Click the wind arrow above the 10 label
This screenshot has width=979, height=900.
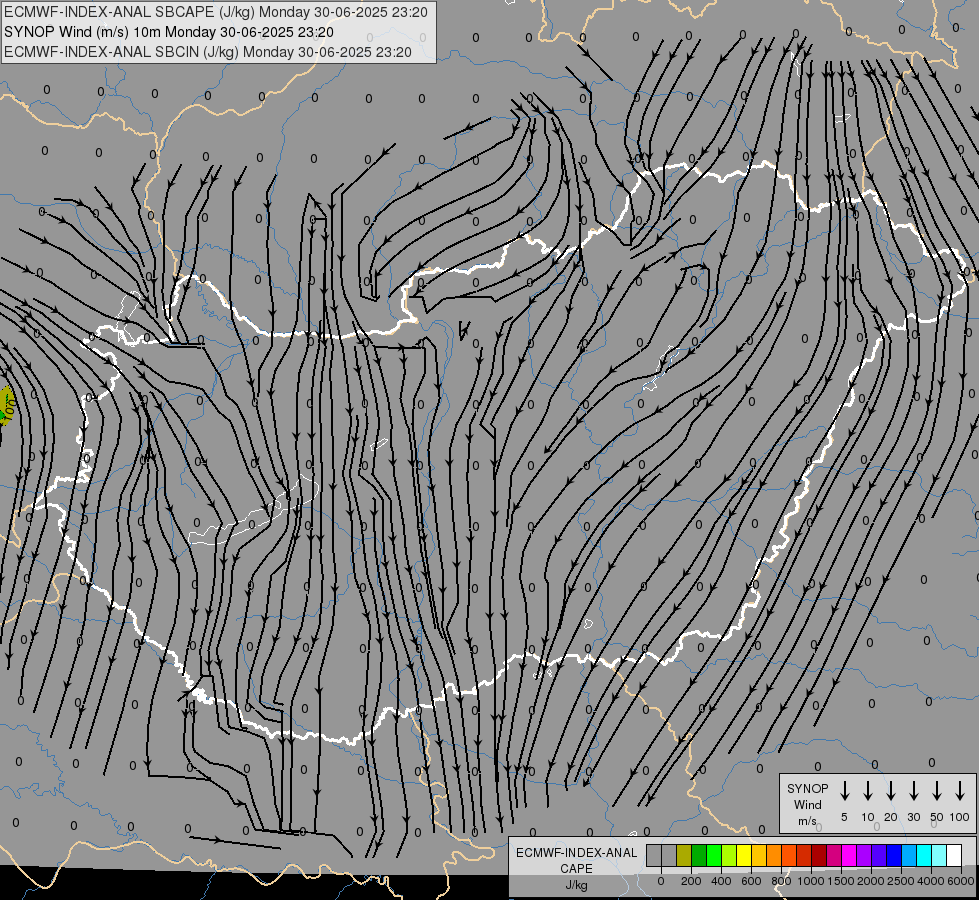tap(868, 790)
